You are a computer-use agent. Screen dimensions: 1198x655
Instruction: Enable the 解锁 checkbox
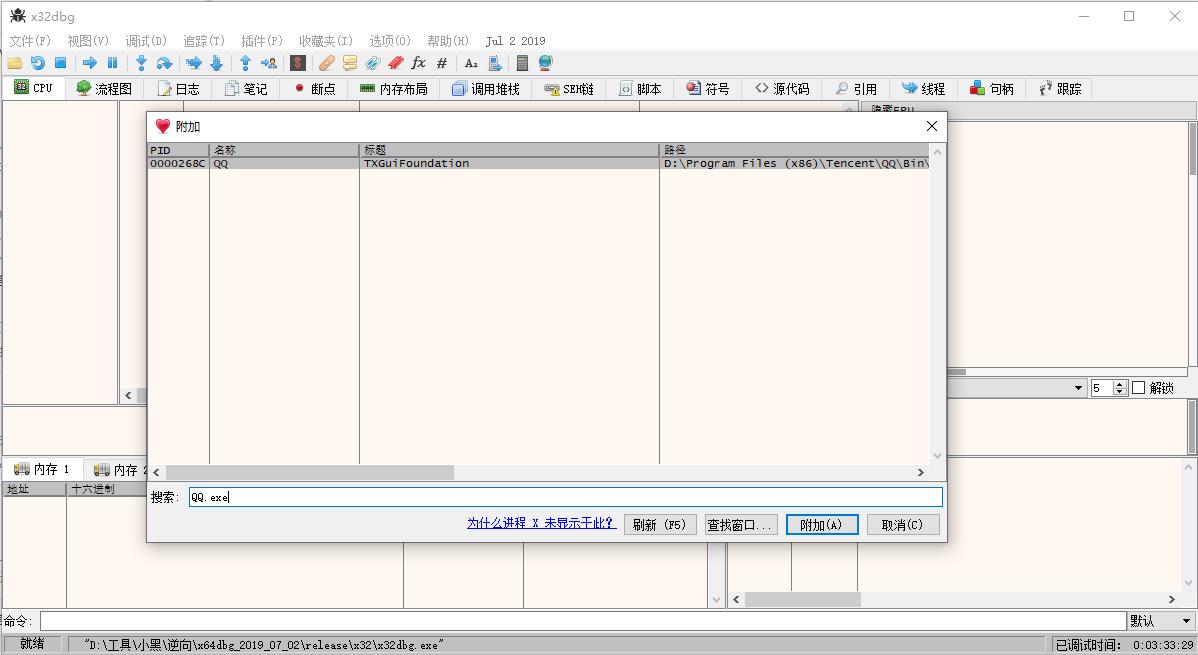pos(1138,387)
